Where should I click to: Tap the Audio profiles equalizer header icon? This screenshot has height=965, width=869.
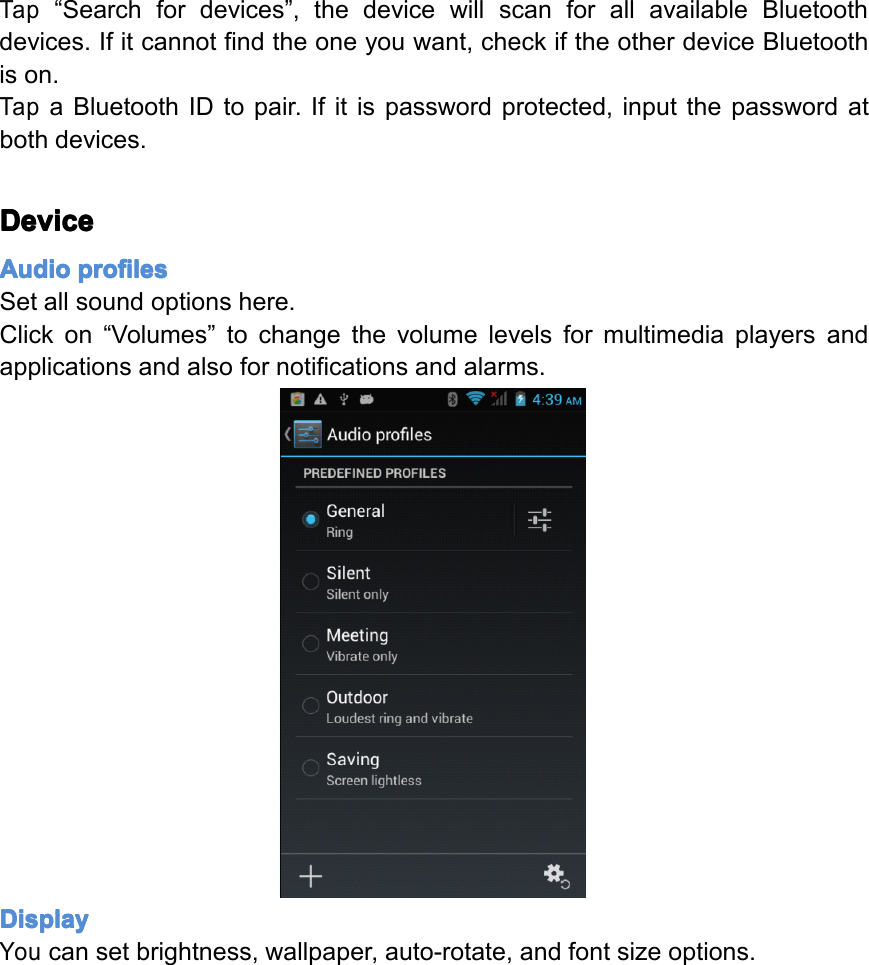(307, 433)
